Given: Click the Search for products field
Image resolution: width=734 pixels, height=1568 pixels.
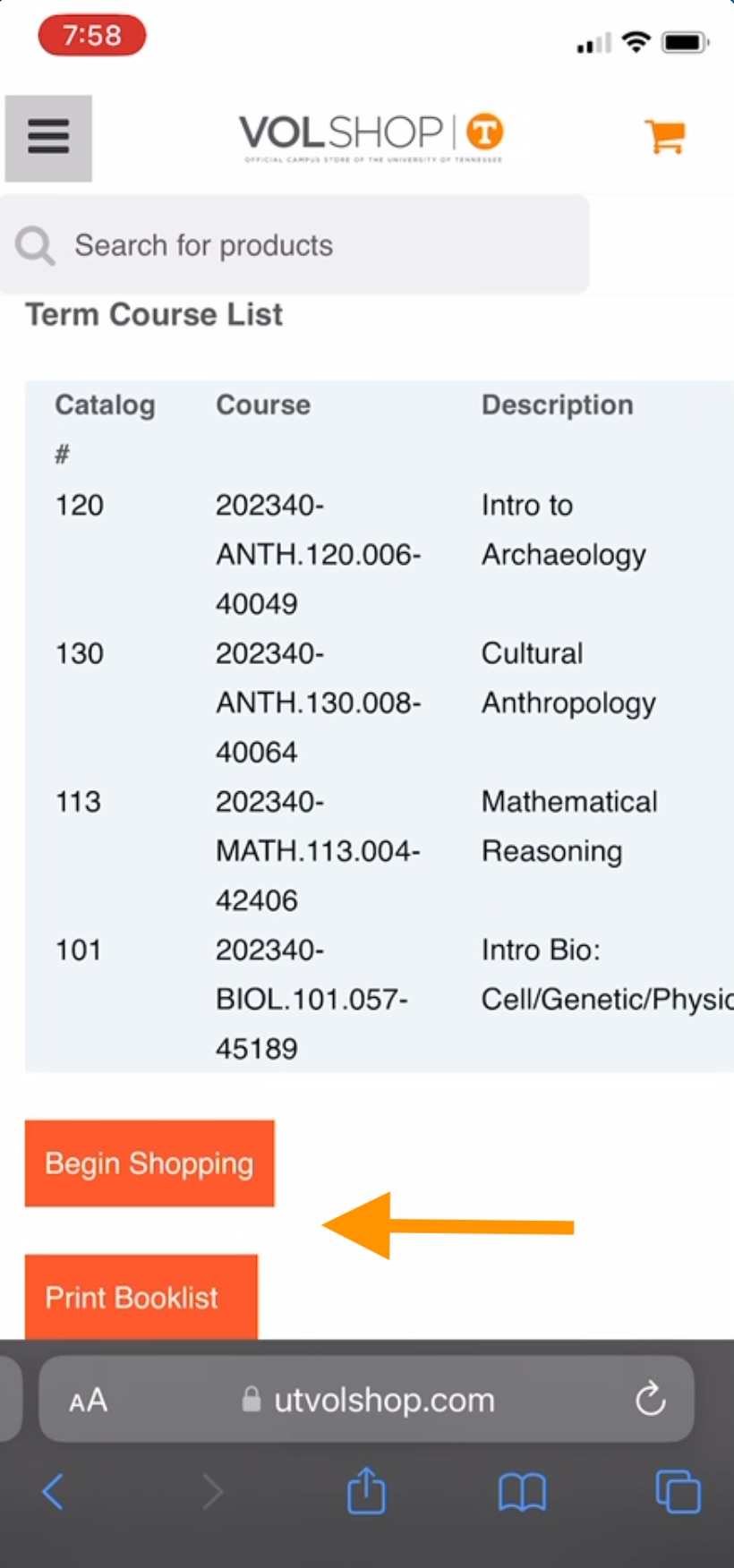Looking at the screenshot, I should point(294,244).
